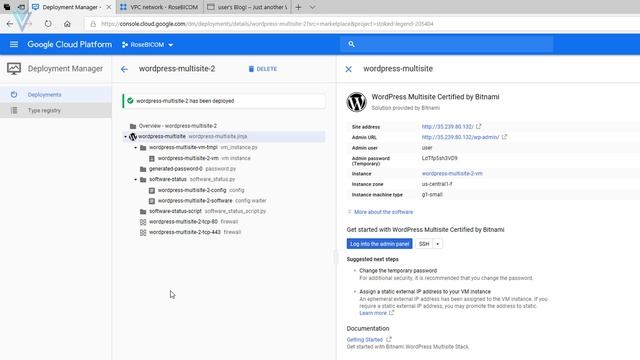Close the wordpress-multisite details panel
This screenshot has width=640, height=360.
click(x=349, y=69)
